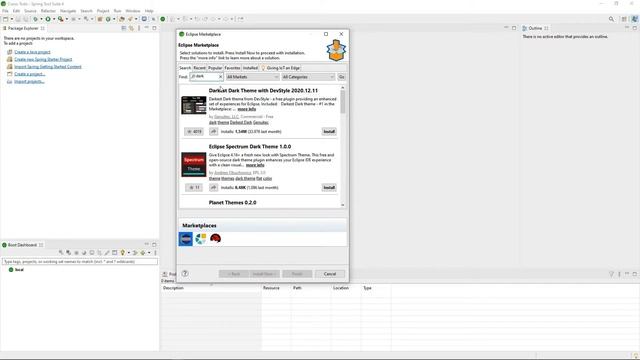
Task: Switch to the Favorites tab in Marketplace
Action: point(232,68)
